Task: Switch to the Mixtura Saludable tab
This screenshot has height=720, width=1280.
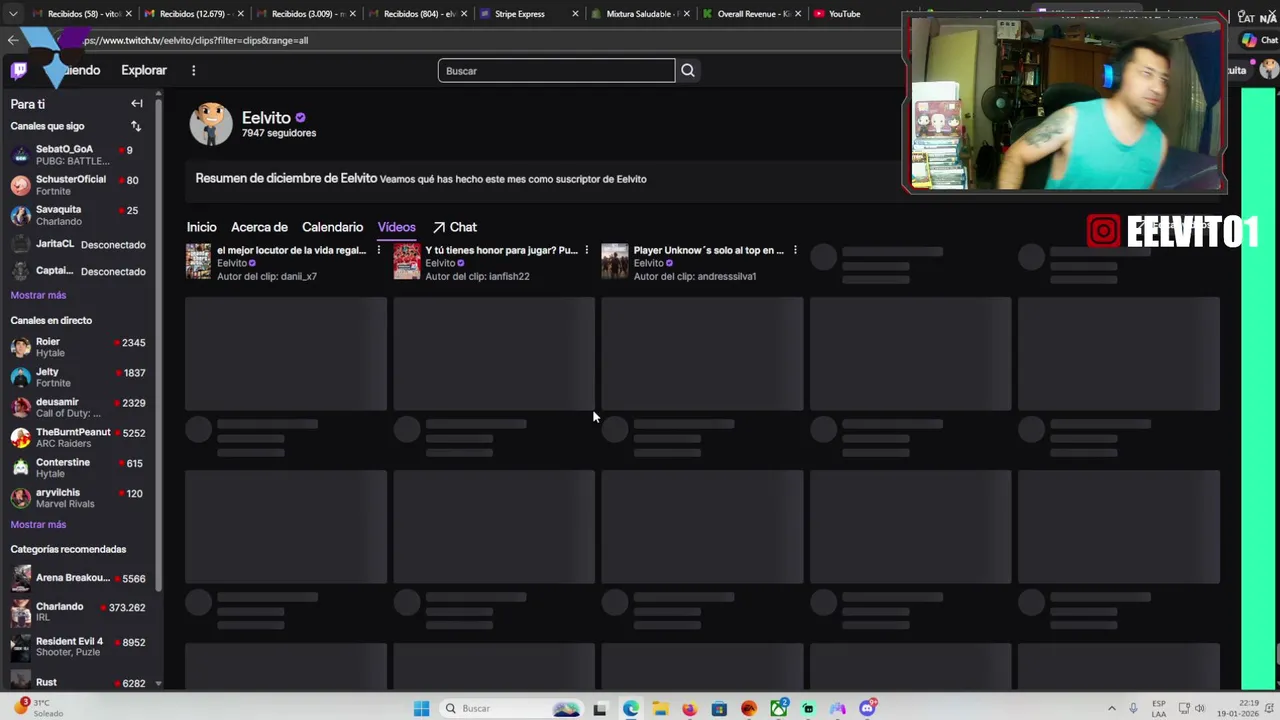Action: click(640, 14)
